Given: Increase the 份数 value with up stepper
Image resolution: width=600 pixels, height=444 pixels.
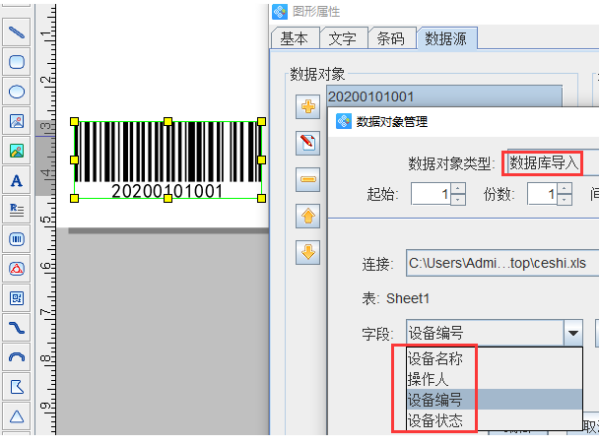Looking at the screenshot, I should click(564, 188).
